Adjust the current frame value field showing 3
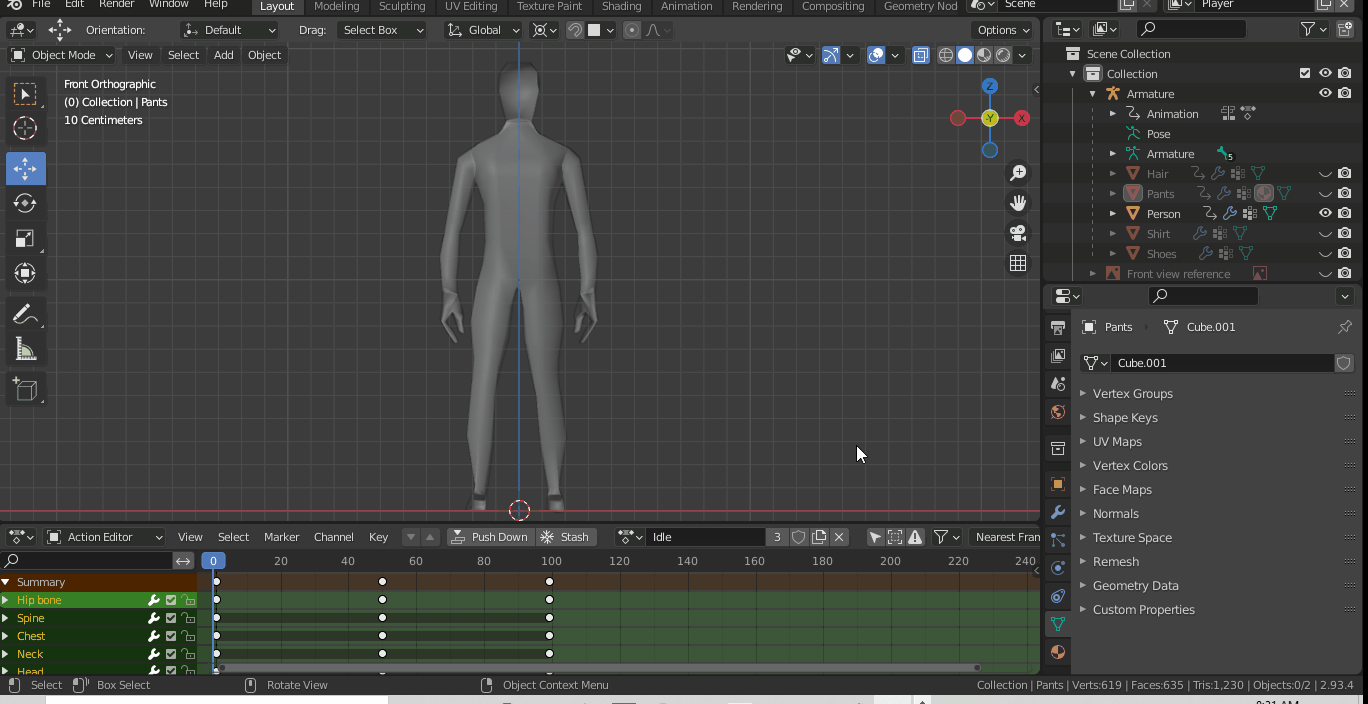Screen dimensions: 1368x704 pos(776,537)
